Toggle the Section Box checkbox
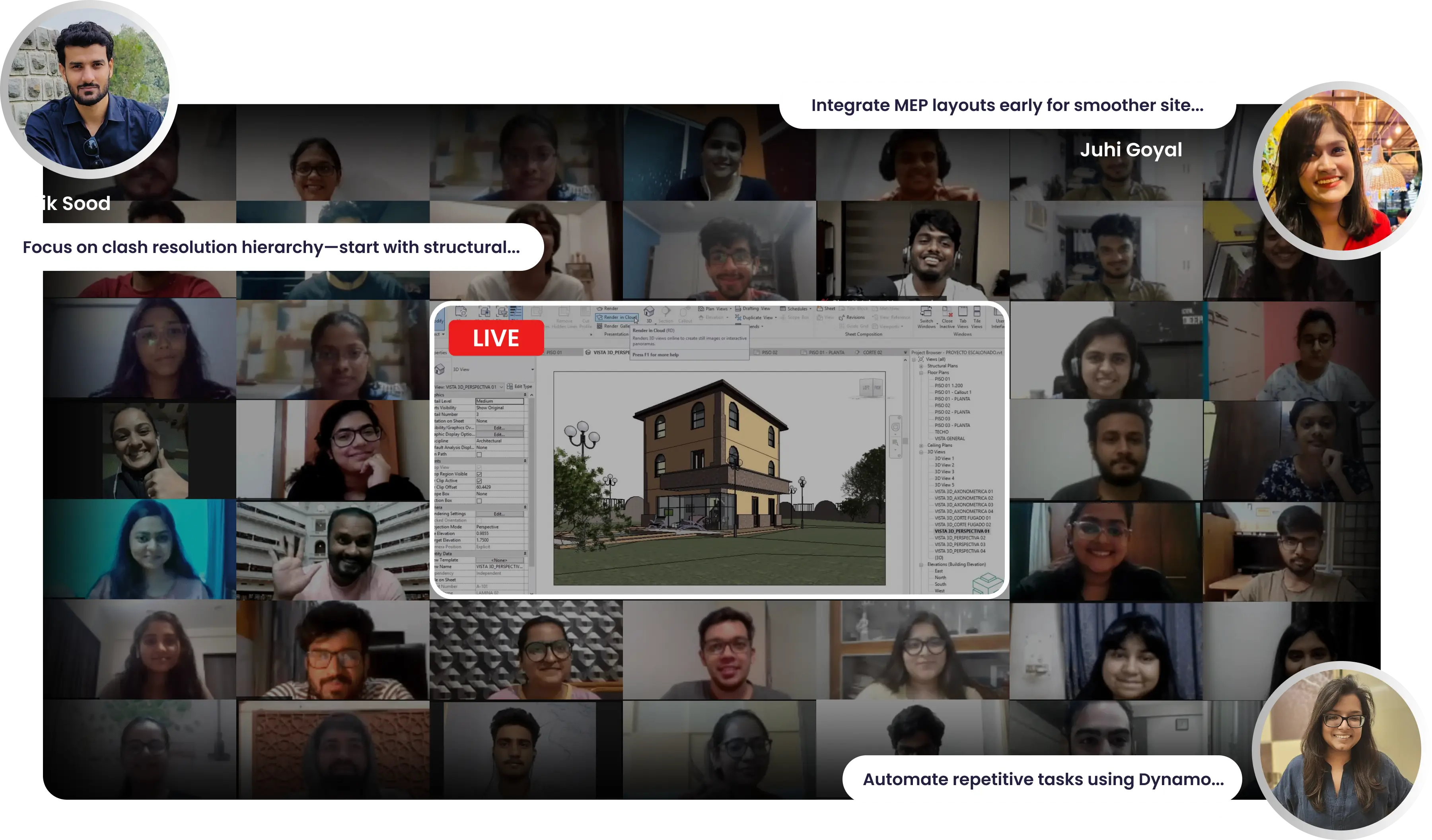Viewport: 1432px width, 840px height. click(479, 501)
